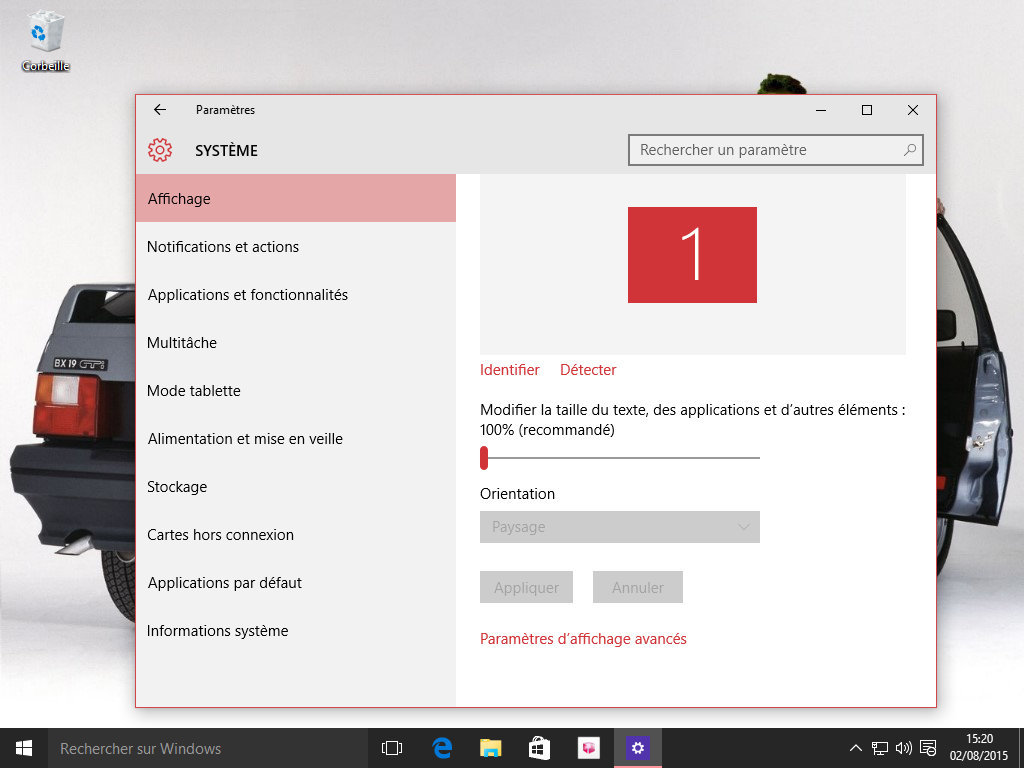Open File Explorer from the taskbar

[490, 748]
